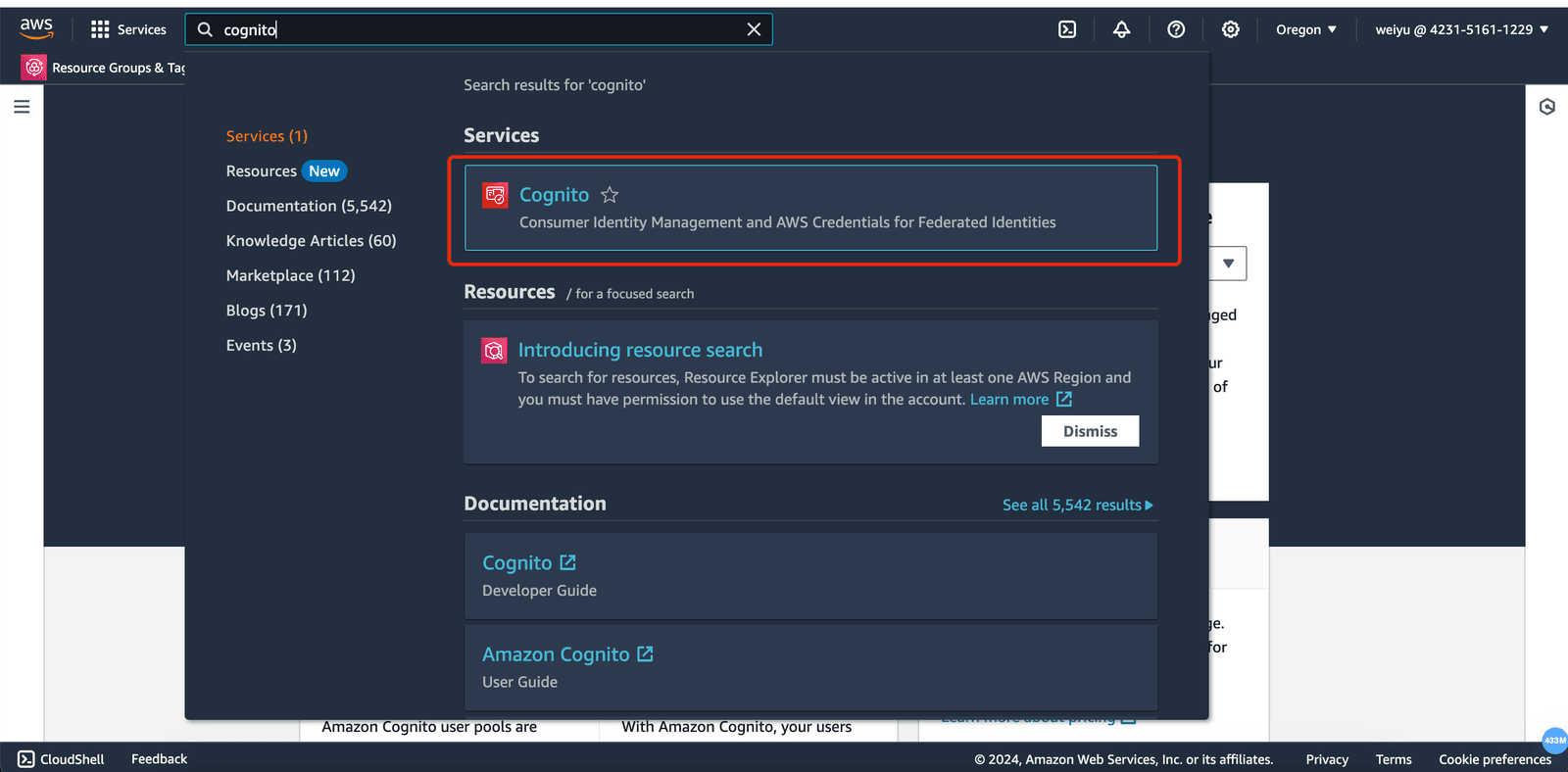Click the Cognito service icon

point(495,195)
